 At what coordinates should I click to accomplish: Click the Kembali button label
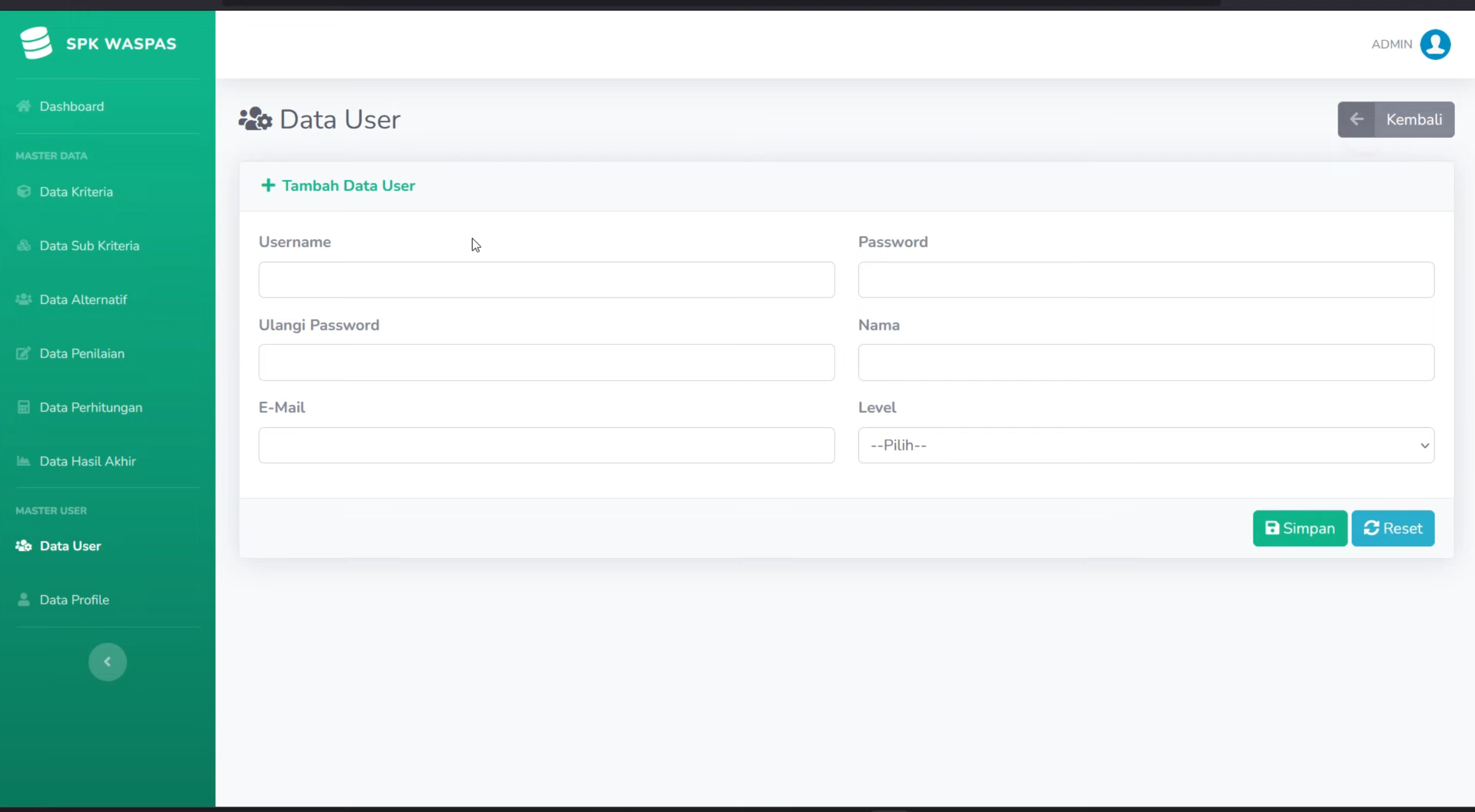pyautogui.click(x=1414, y=119)
